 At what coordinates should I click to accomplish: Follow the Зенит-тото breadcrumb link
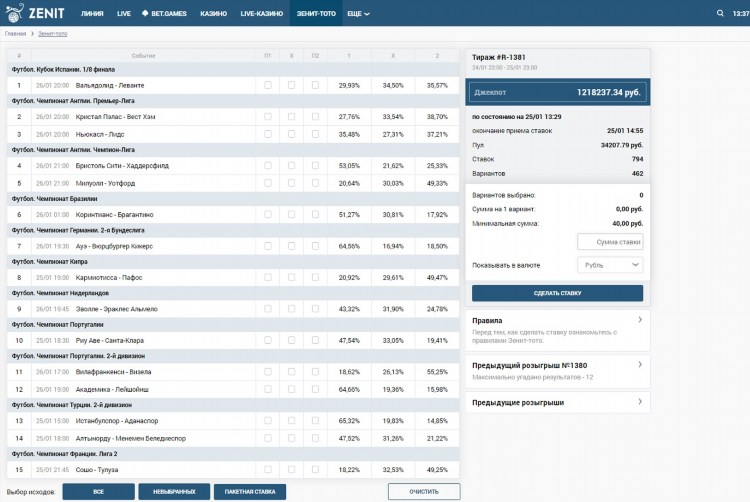tap(53, 34)
